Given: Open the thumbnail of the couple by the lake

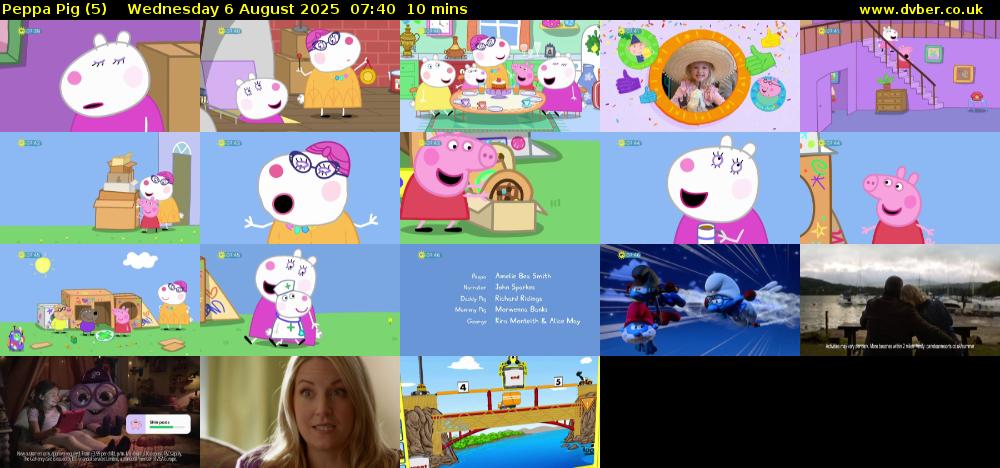Looking at the screenshot, I should coord(900,300).
